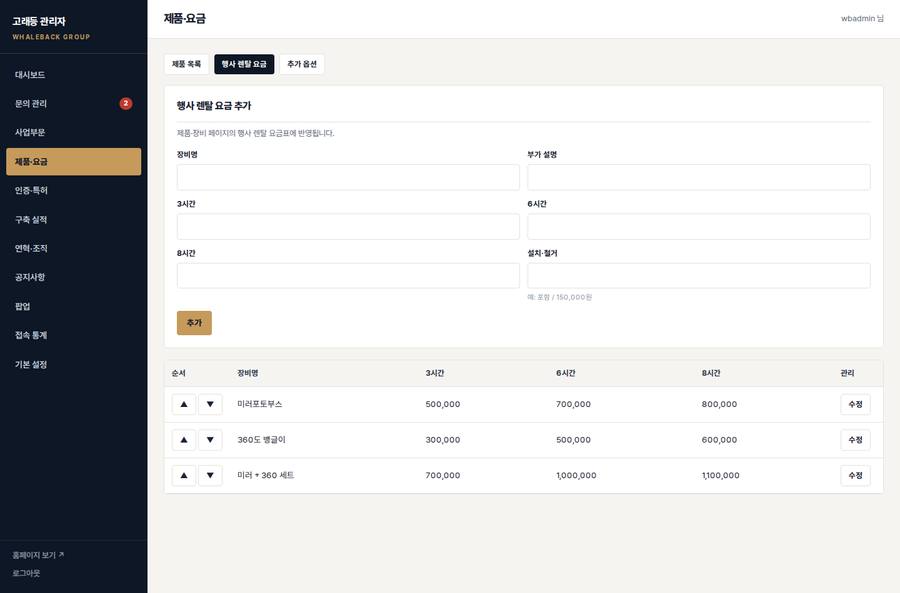Focus the 설치·철거 input field

[x=699, y=276]
